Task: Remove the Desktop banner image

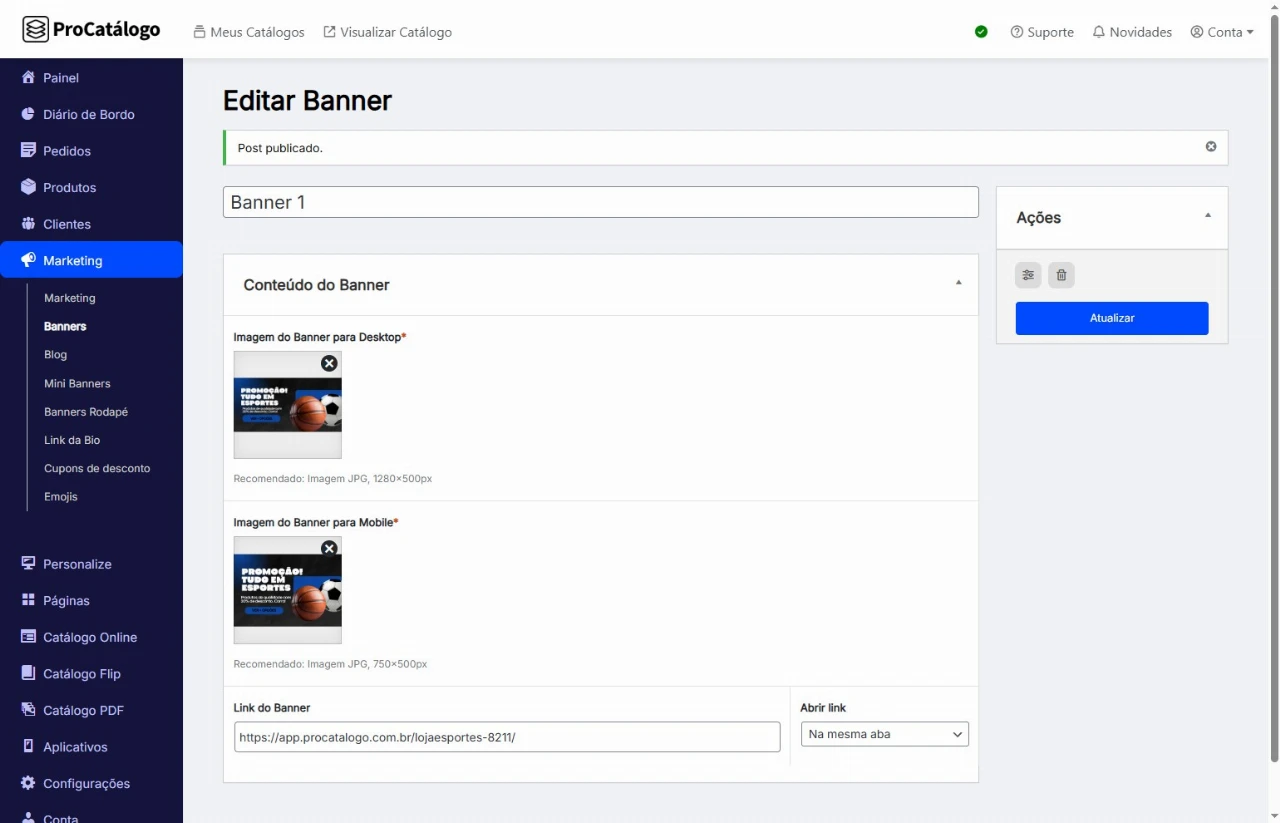Action: (x=329, y=363)
